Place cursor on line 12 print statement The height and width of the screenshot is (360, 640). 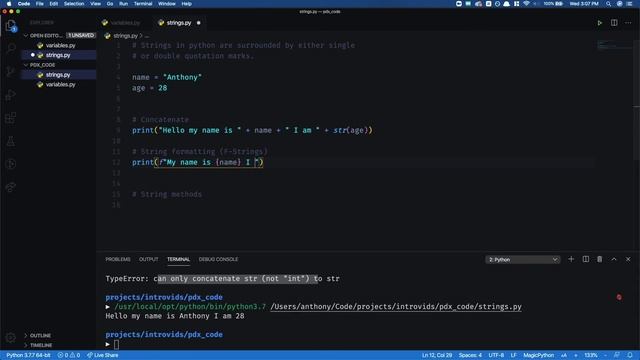tap(198, 162)
